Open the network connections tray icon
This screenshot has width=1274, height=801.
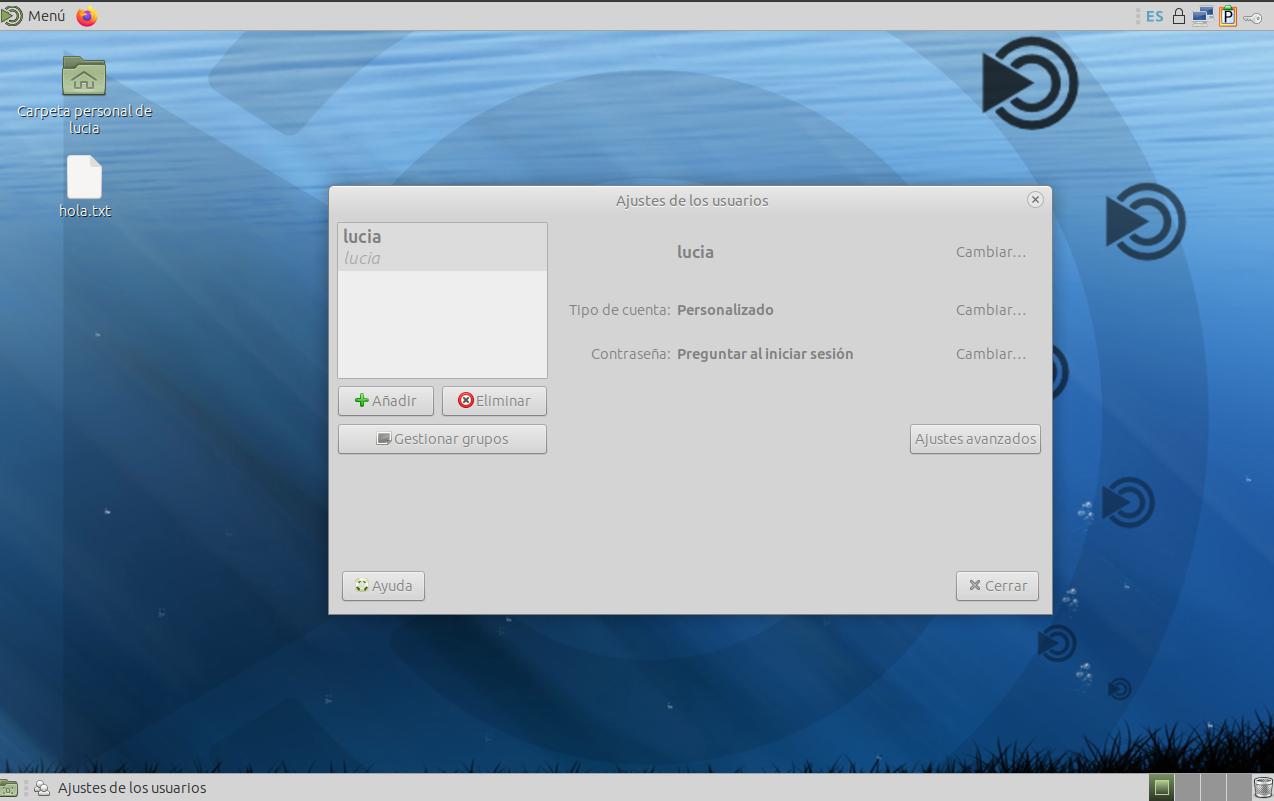(1203, 16)
